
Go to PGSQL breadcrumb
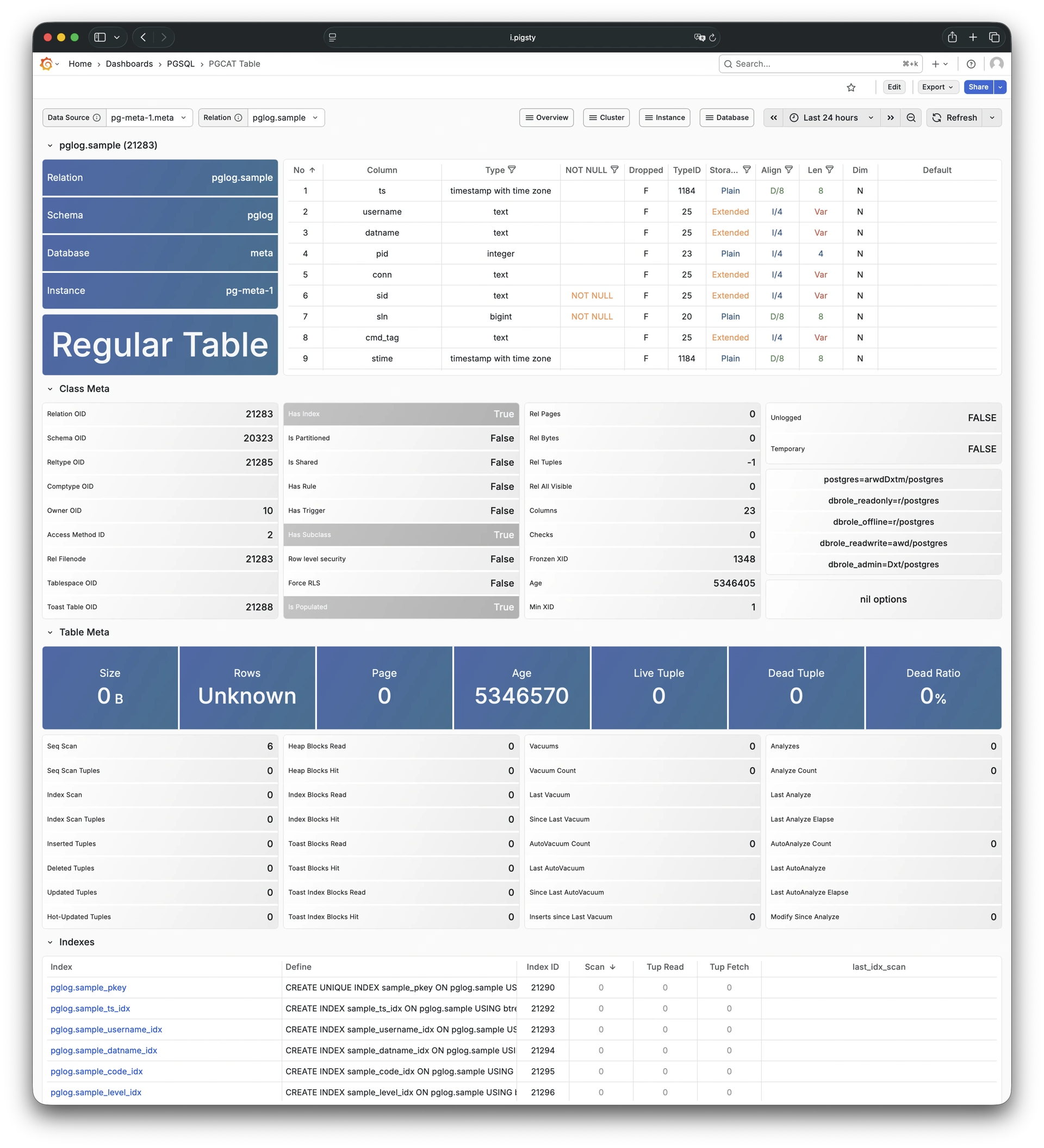pyautogui.click(x=181, y=64)
